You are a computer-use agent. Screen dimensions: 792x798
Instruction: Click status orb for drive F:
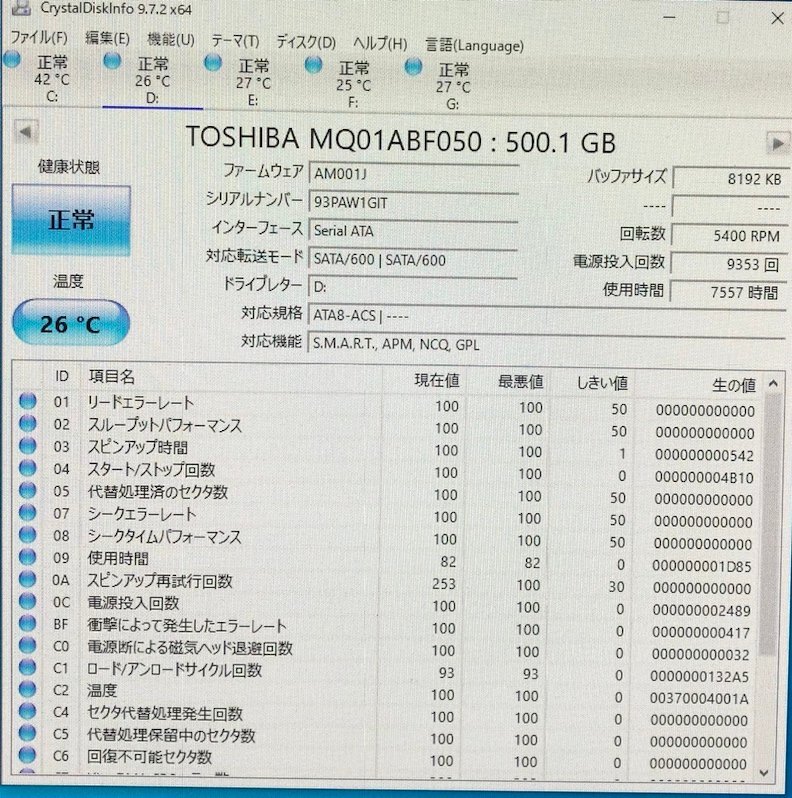point(313,65)
